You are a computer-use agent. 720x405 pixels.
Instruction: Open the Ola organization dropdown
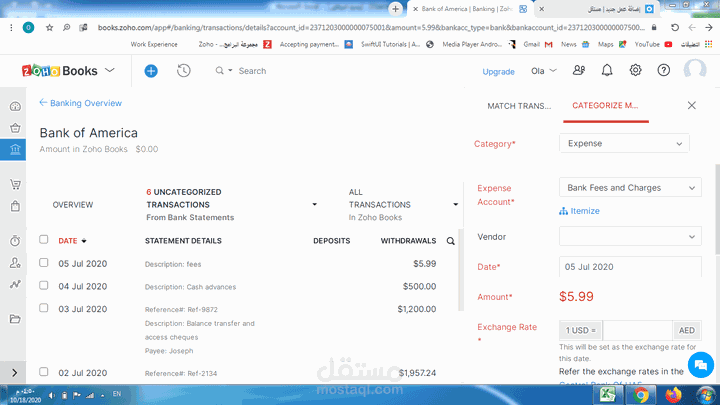point(544,71)
